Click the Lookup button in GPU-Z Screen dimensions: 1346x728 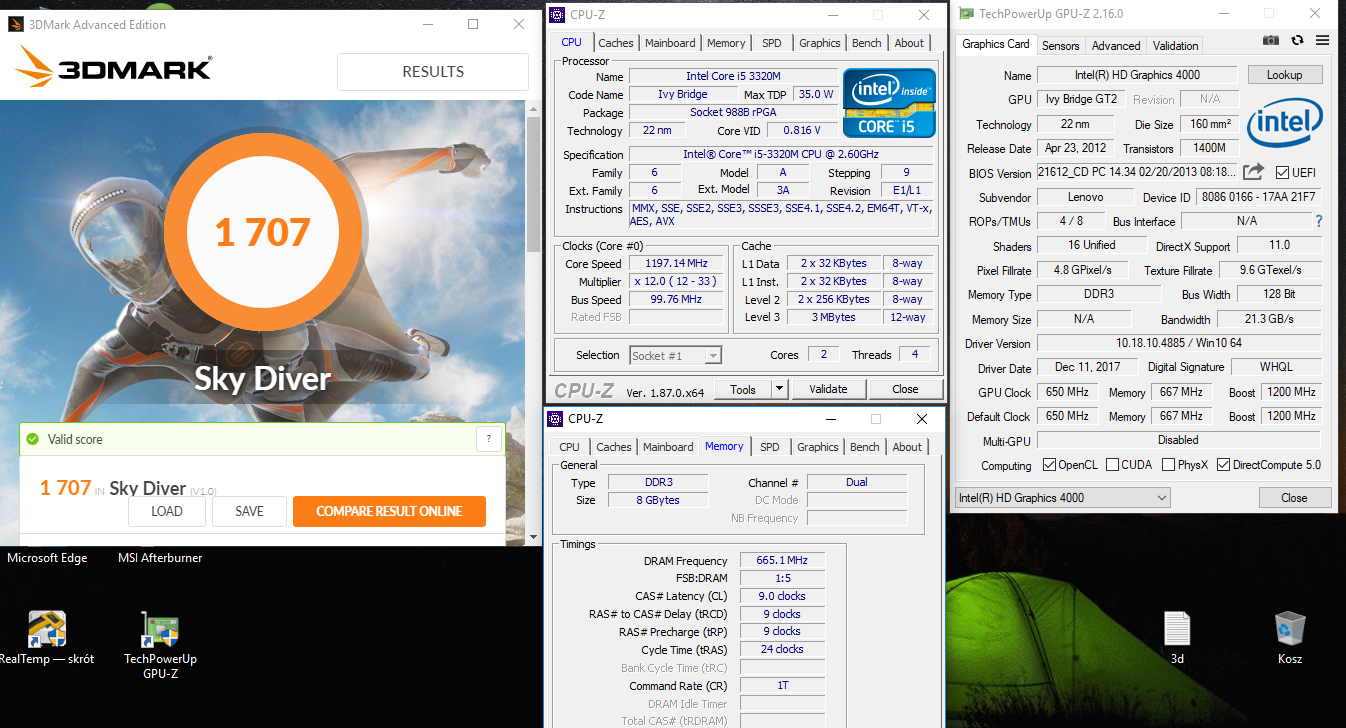tap(1284, 75)
